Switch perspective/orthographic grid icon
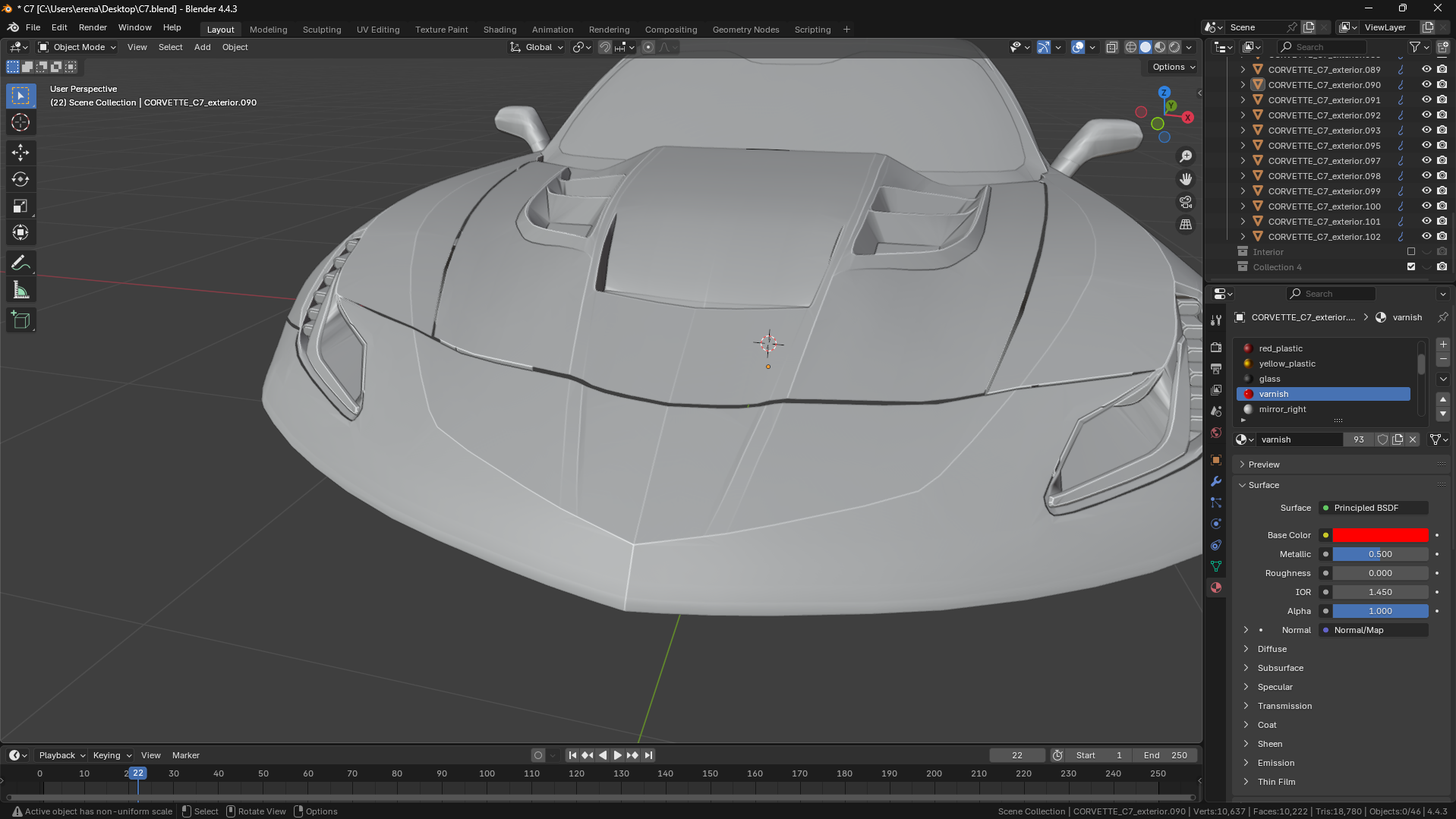 click(x=1186, y=225)
